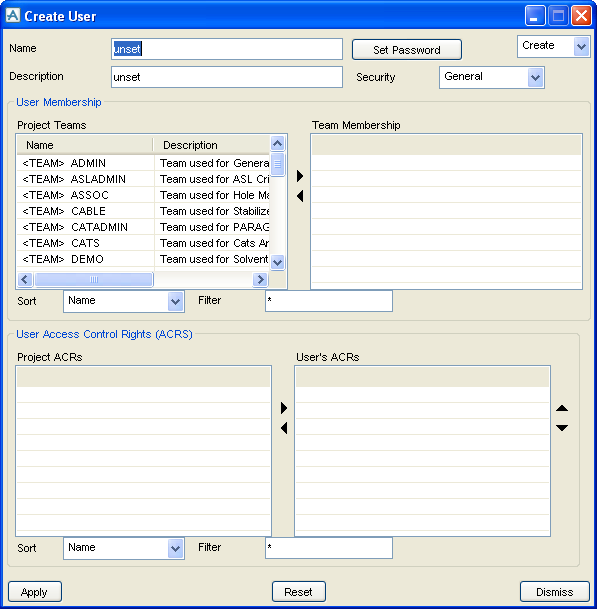Add selected ACR to User's ACRs with right arrow

[x=284, y=408]
